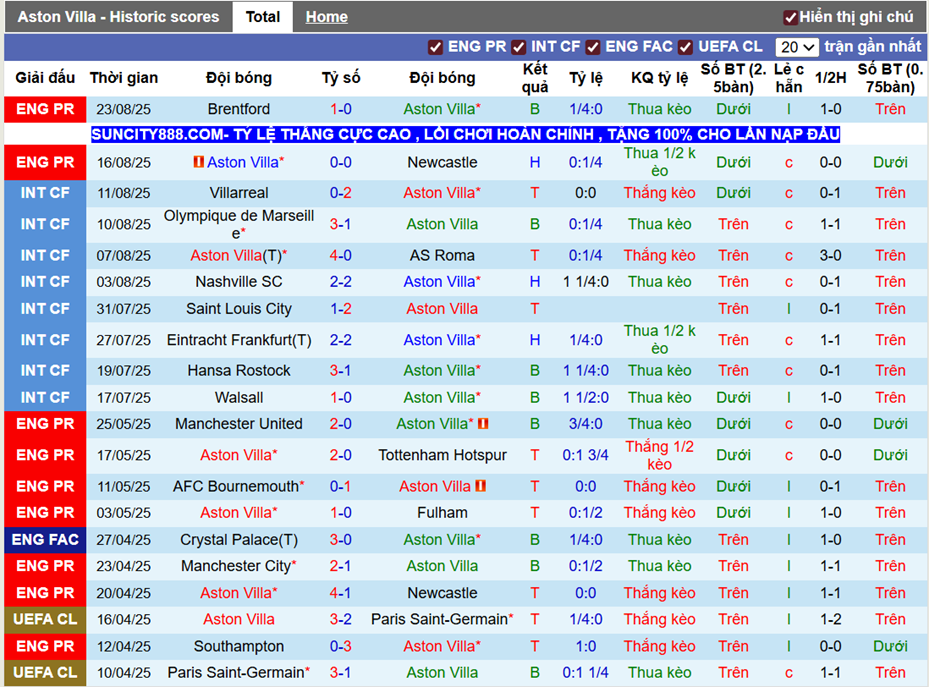Select Nashville SC team name
929x687 pixels.
[x=239, y=282]
